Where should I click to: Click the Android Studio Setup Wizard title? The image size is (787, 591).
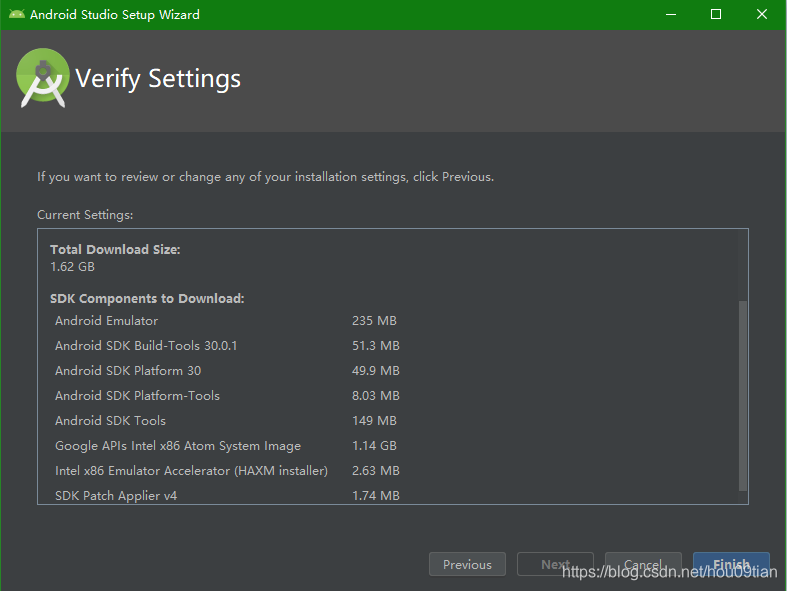coord(115,15)
